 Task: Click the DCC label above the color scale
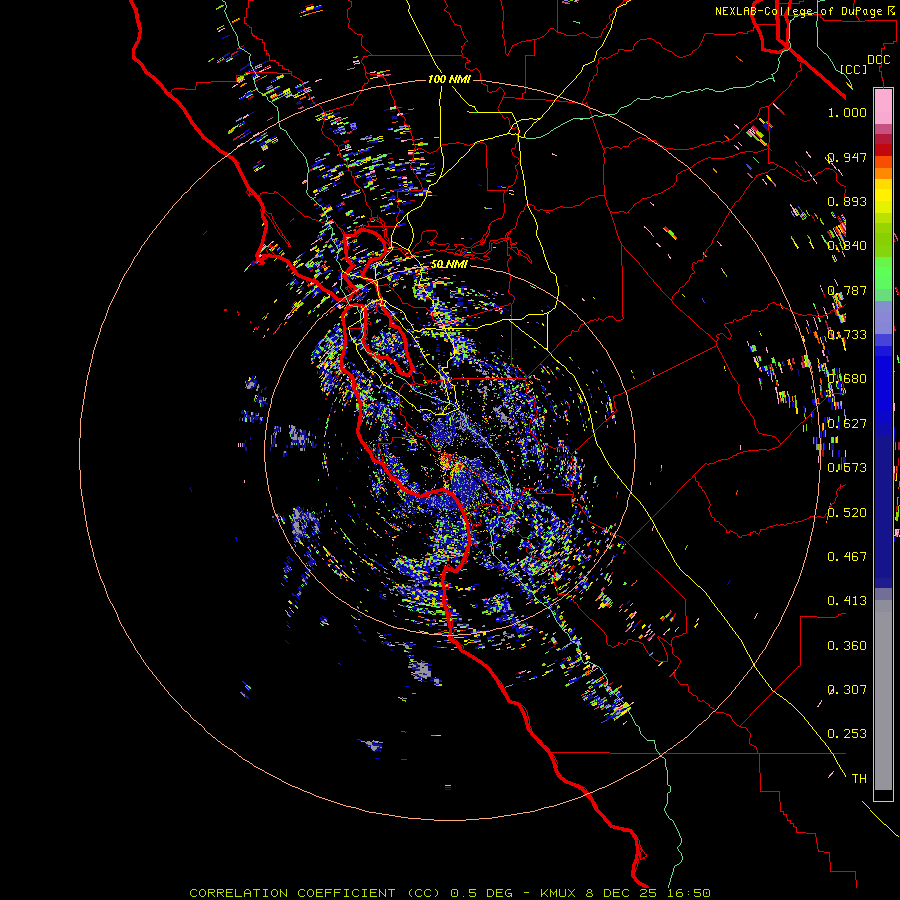coord(878,60)
